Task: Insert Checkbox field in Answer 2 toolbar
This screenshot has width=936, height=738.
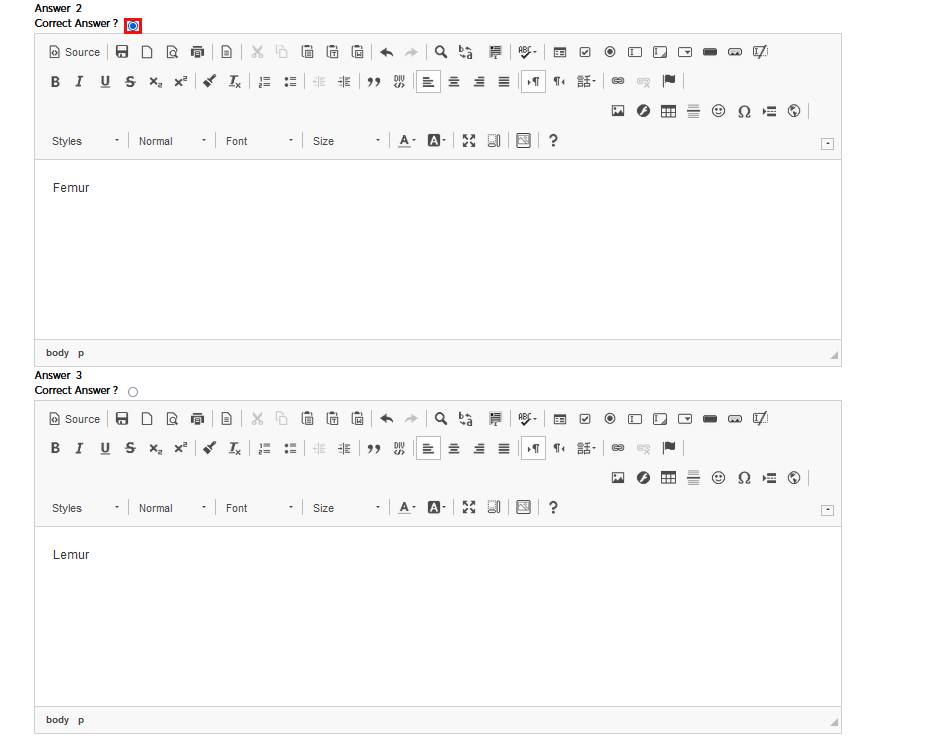Action: 585,52
